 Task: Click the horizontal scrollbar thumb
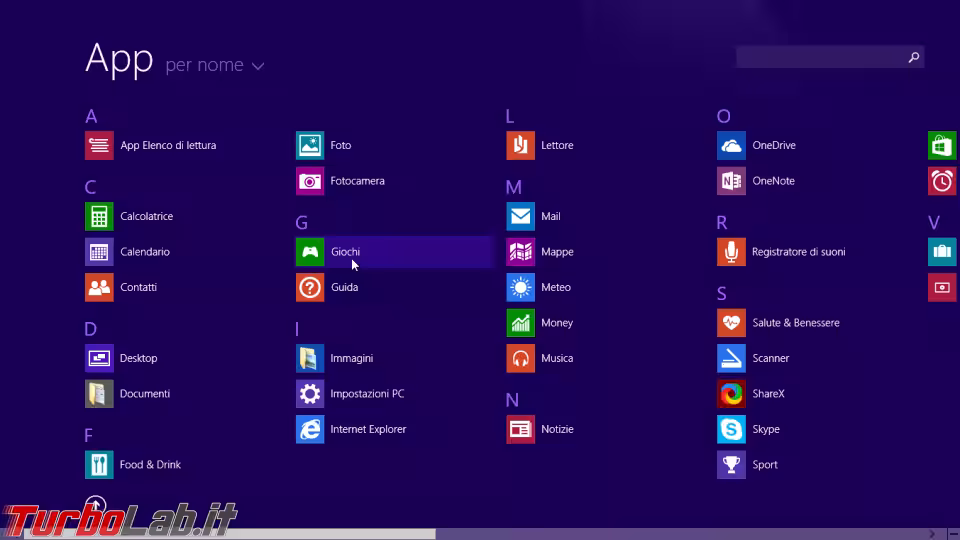[230, 534]
